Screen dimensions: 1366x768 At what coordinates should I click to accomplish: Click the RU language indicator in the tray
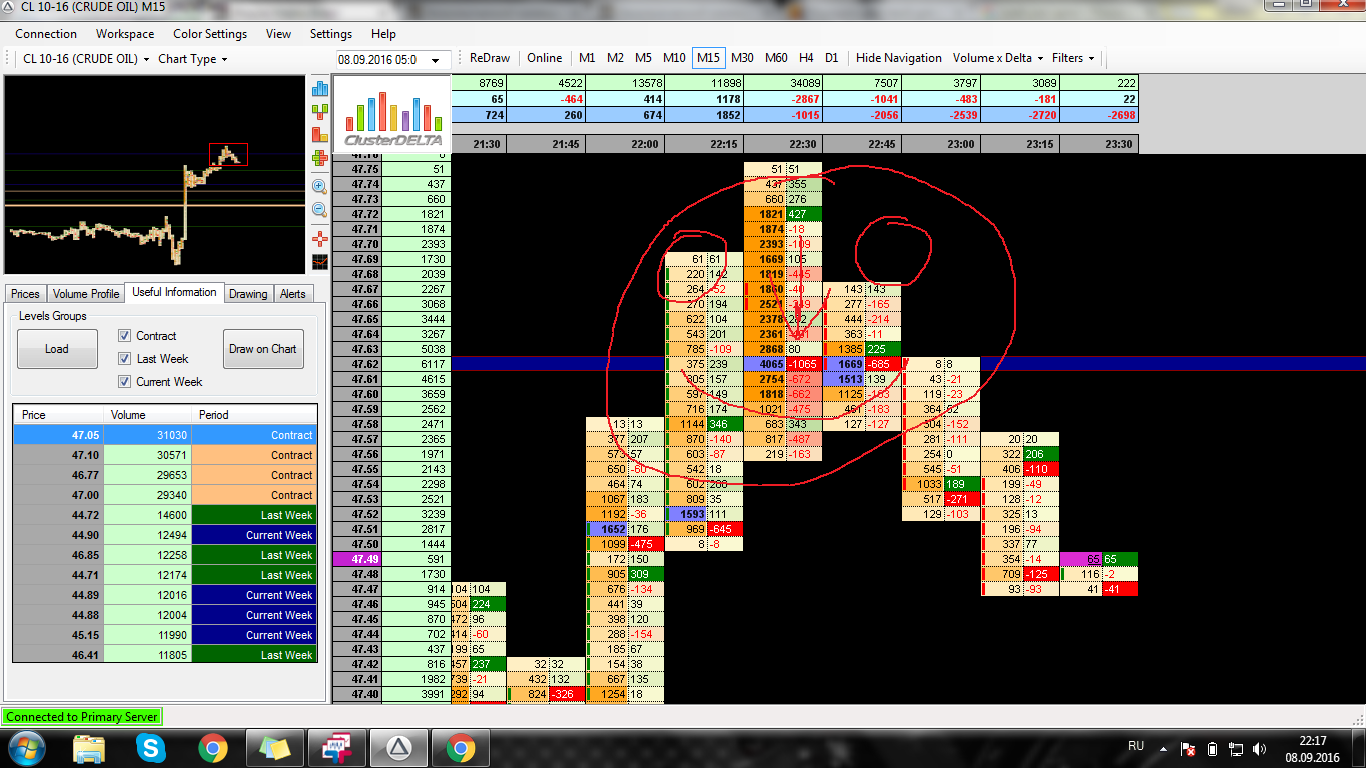coord(1136,746)
